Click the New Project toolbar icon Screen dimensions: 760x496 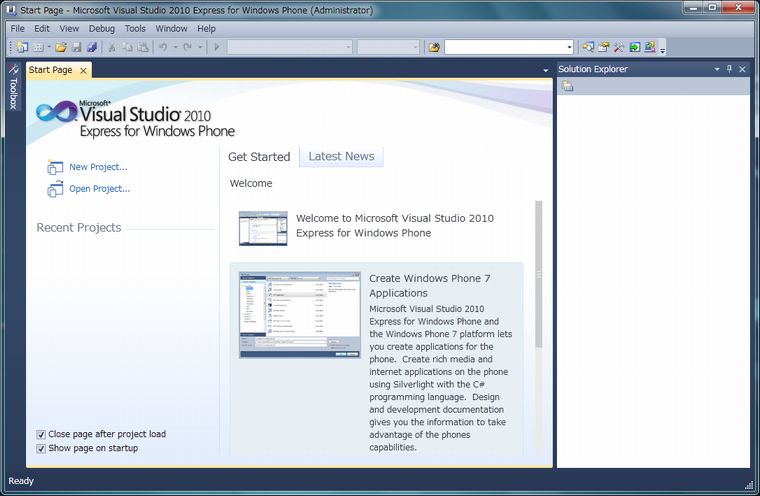(x=22, y=47)
